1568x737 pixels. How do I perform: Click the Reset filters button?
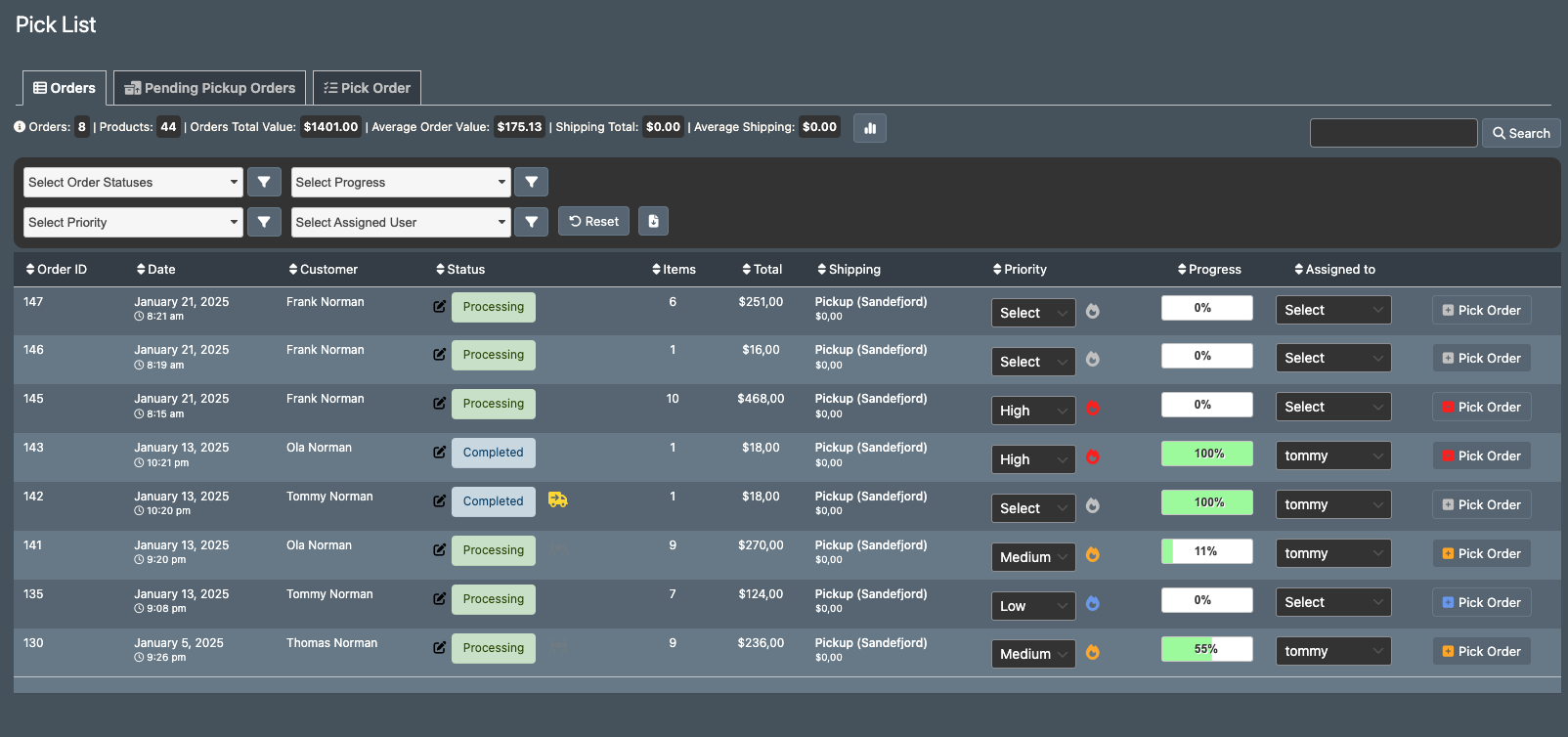593,221
